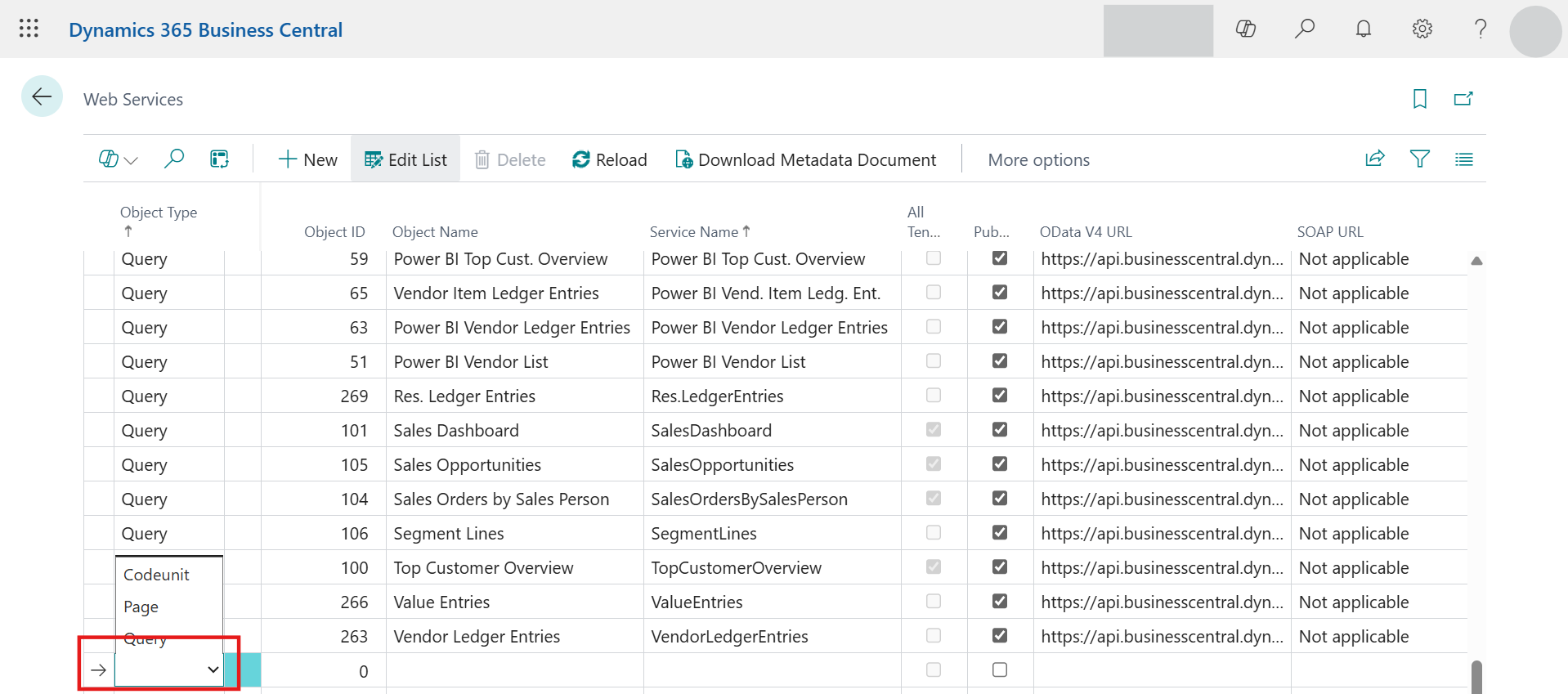Click the share icon in toolbar
The image size is (1568, 694).
click(x=1374, y=159)
